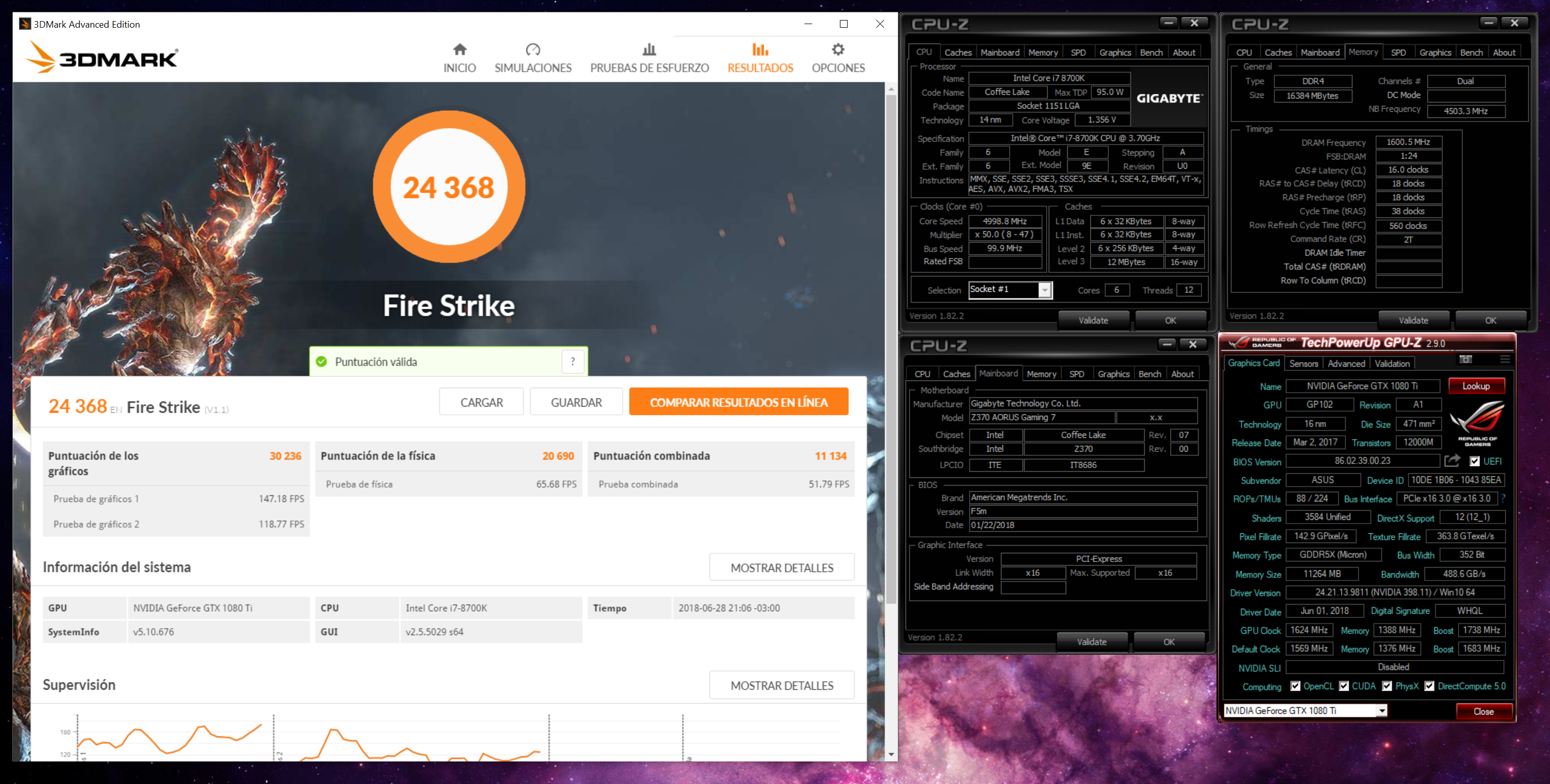The image size is (1550, 784).
Task: Open Memory tab in CPU-Z Mainboard window
Action: coord(1041,374)
